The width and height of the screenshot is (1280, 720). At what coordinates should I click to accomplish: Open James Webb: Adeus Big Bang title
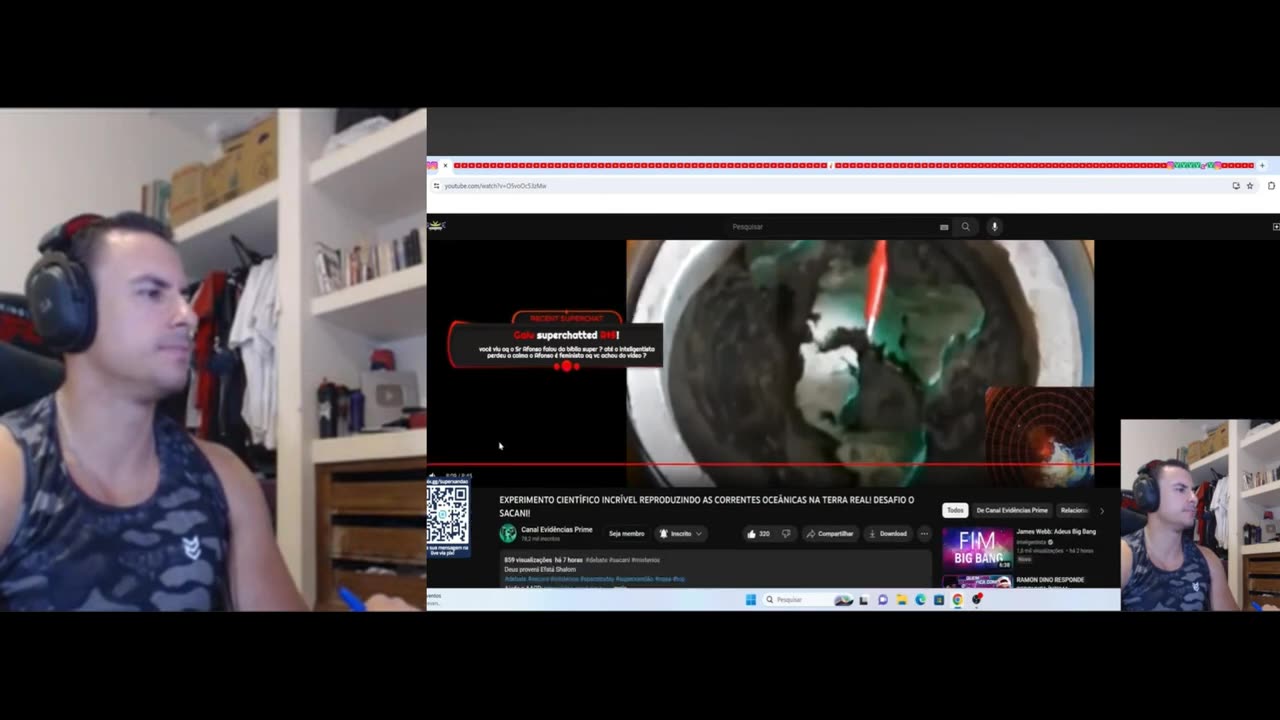coord(1056,532)
